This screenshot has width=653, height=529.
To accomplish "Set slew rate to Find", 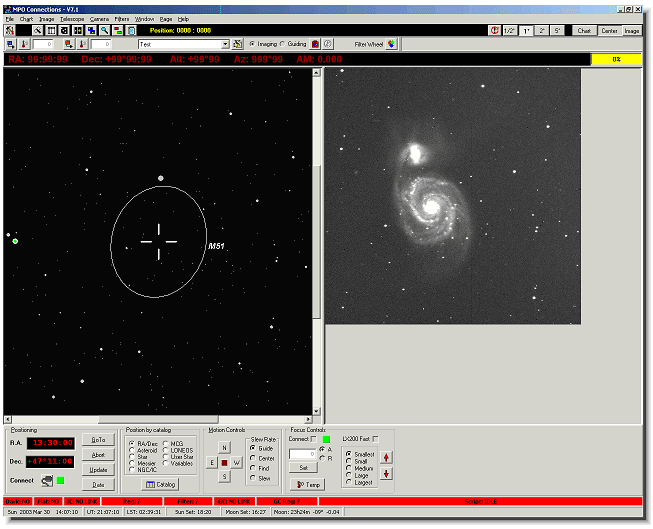I will click(x=252, y=468).
